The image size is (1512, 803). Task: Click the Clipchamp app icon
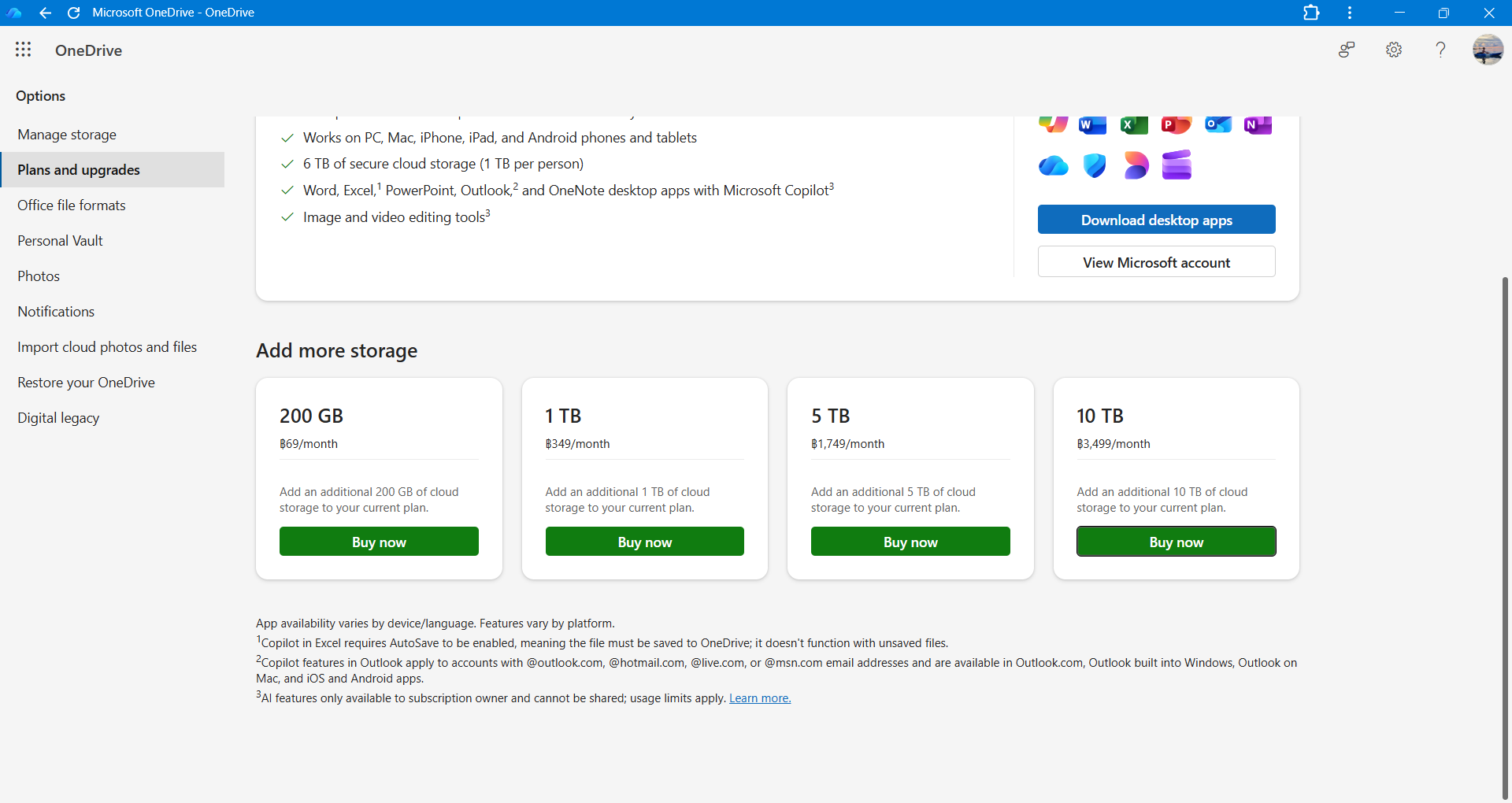click(x=1177, y=165)
